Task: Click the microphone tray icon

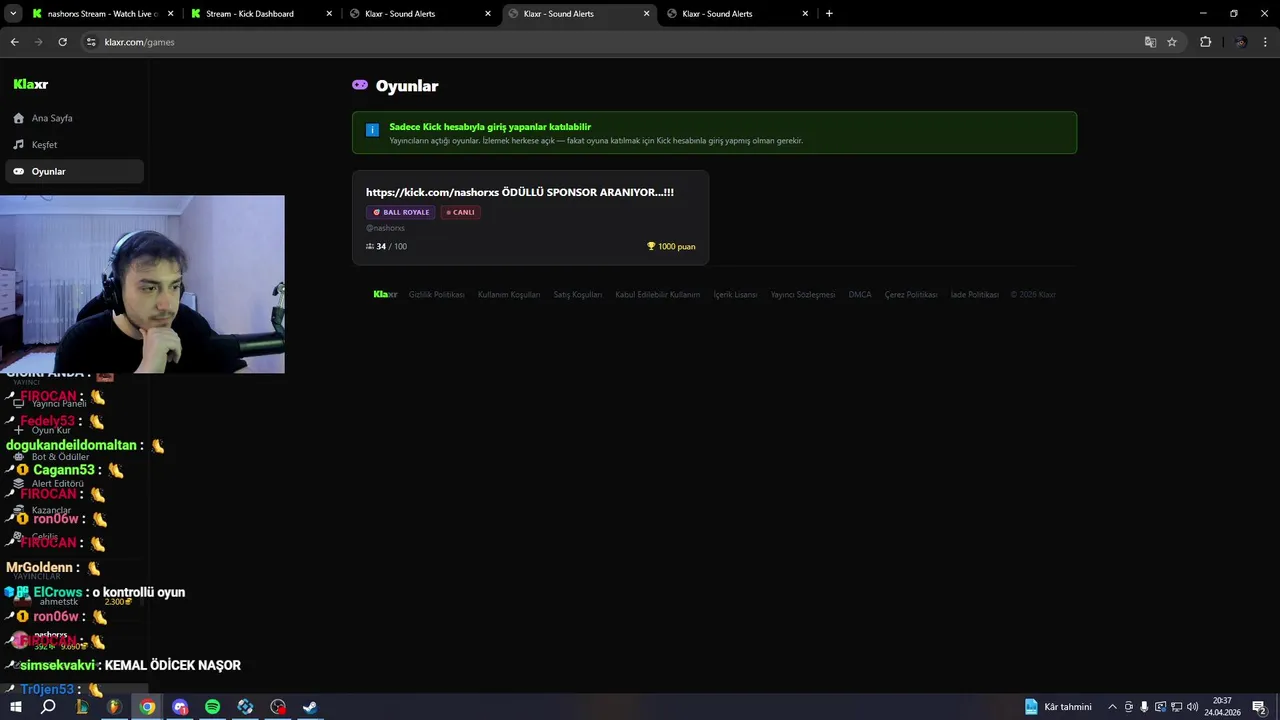Action: pyautogui.click(x=1144, y=707)
